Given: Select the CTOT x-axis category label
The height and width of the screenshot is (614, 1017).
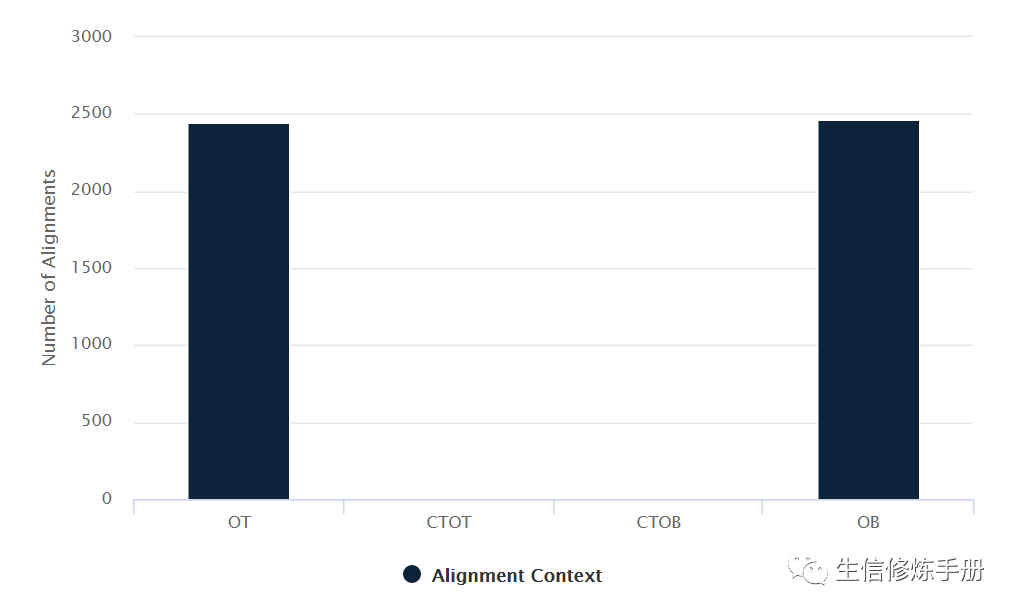Looking at the screenshot, I should click(x=448, y=523).
